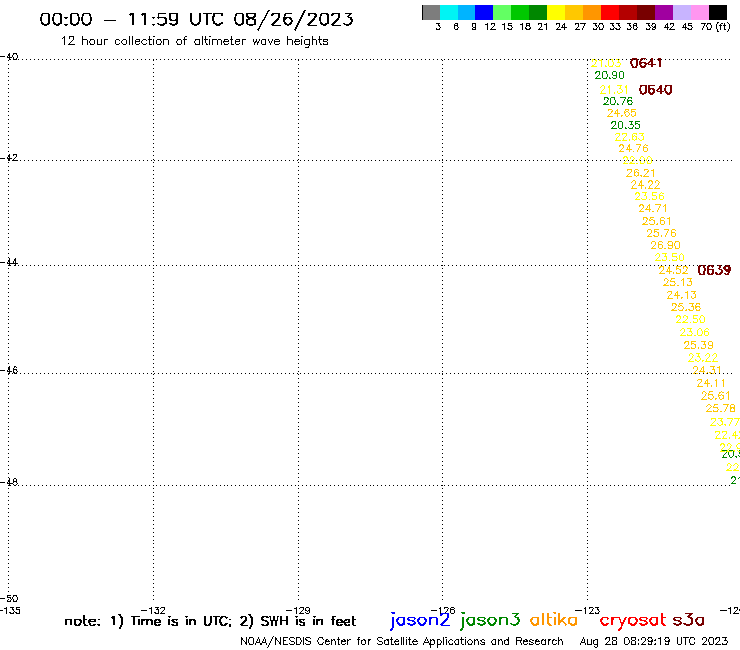
Task: Select the pure blue legend swatch
Action: 484,12
